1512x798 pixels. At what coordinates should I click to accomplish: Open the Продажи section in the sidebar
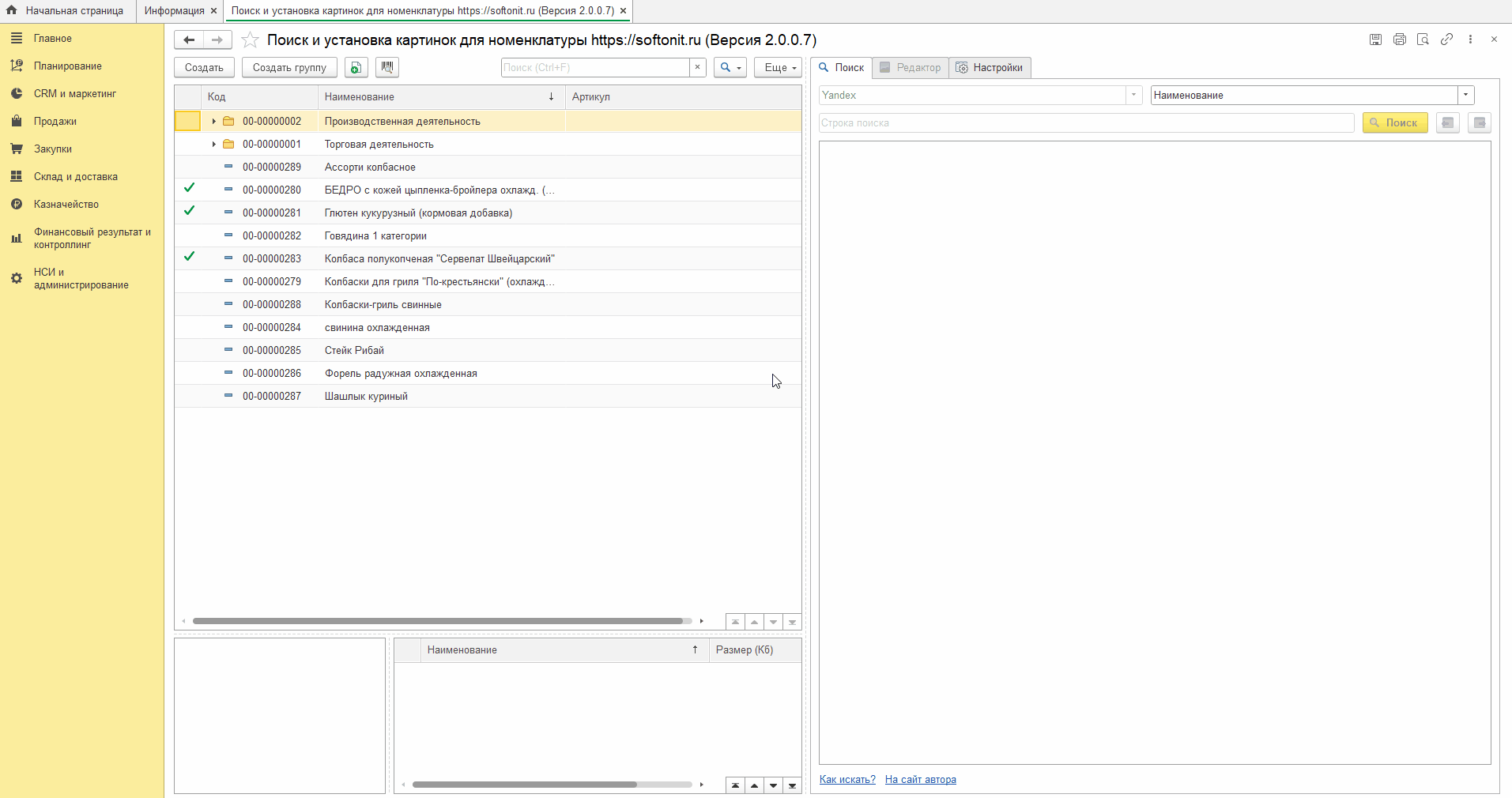click(x=55, y=121)
